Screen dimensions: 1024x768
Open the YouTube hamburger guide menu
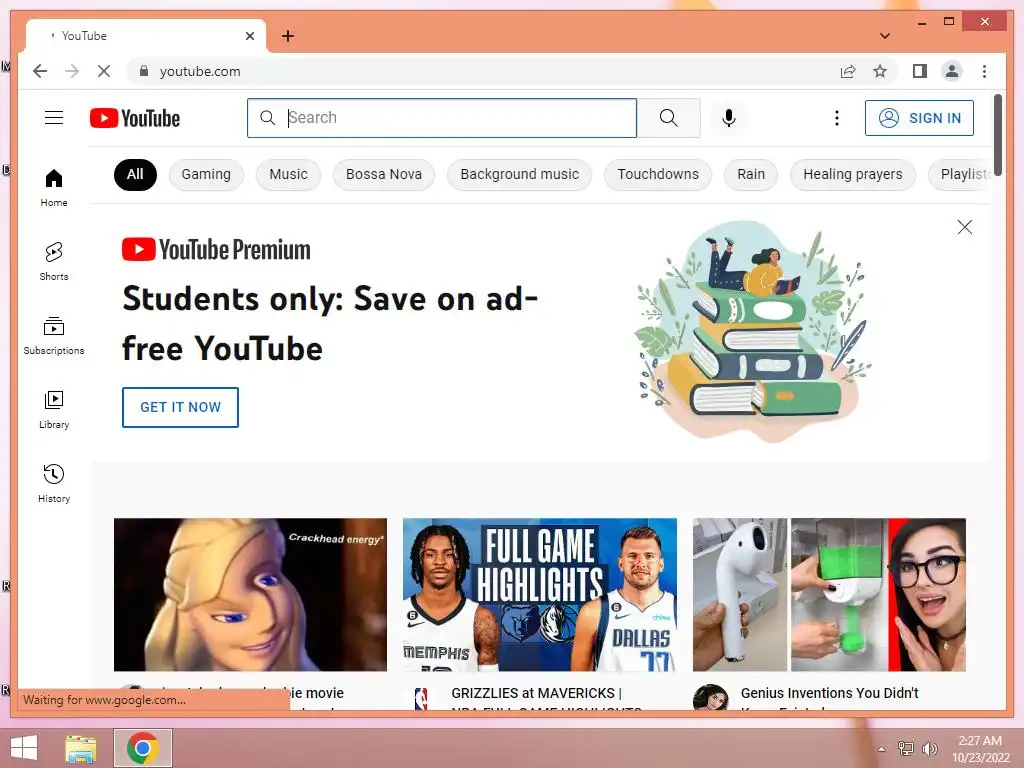(54, 118)
